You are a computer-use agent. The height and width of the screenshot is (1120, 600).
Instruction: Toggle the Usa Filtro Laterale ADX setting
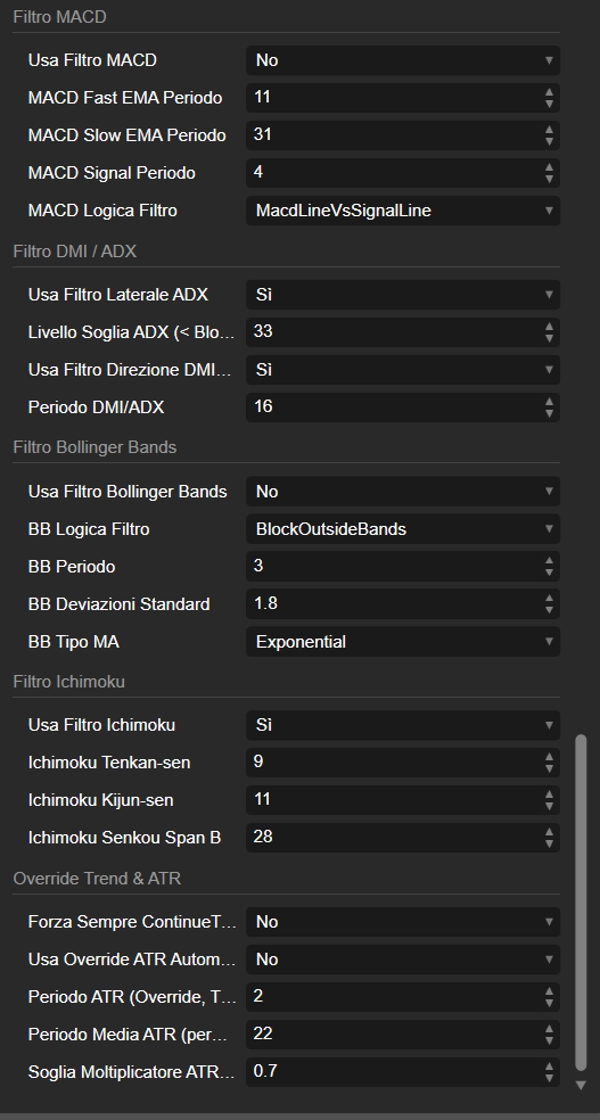point(402,294)
